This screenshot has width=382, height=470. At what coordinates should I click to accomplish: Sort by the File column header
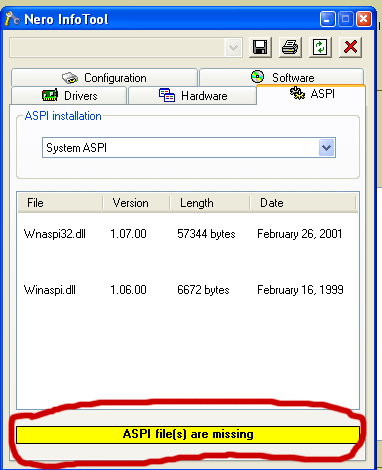click(x=60, y=203)
